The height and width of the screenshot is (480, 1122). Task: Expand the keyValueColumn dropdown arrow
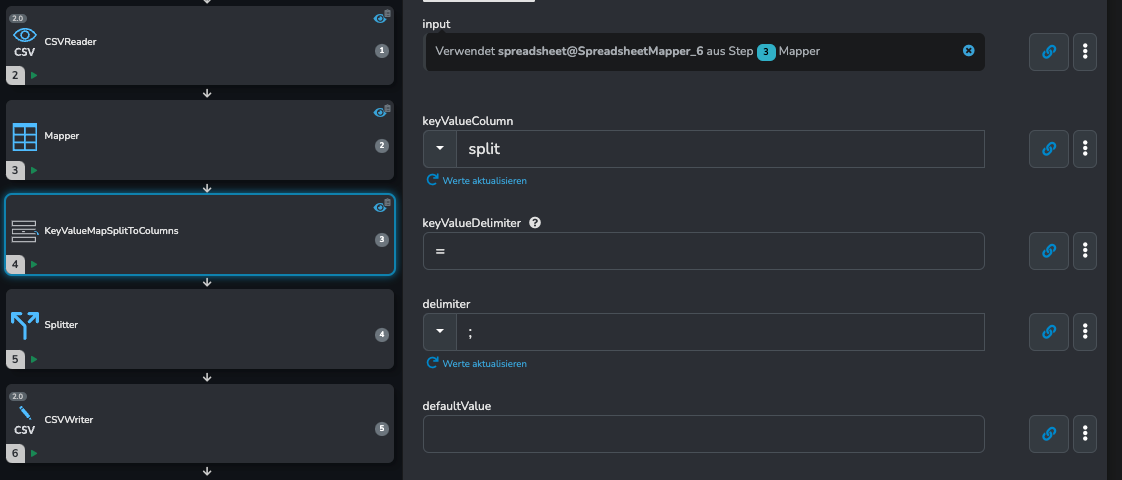pos(440,149)
